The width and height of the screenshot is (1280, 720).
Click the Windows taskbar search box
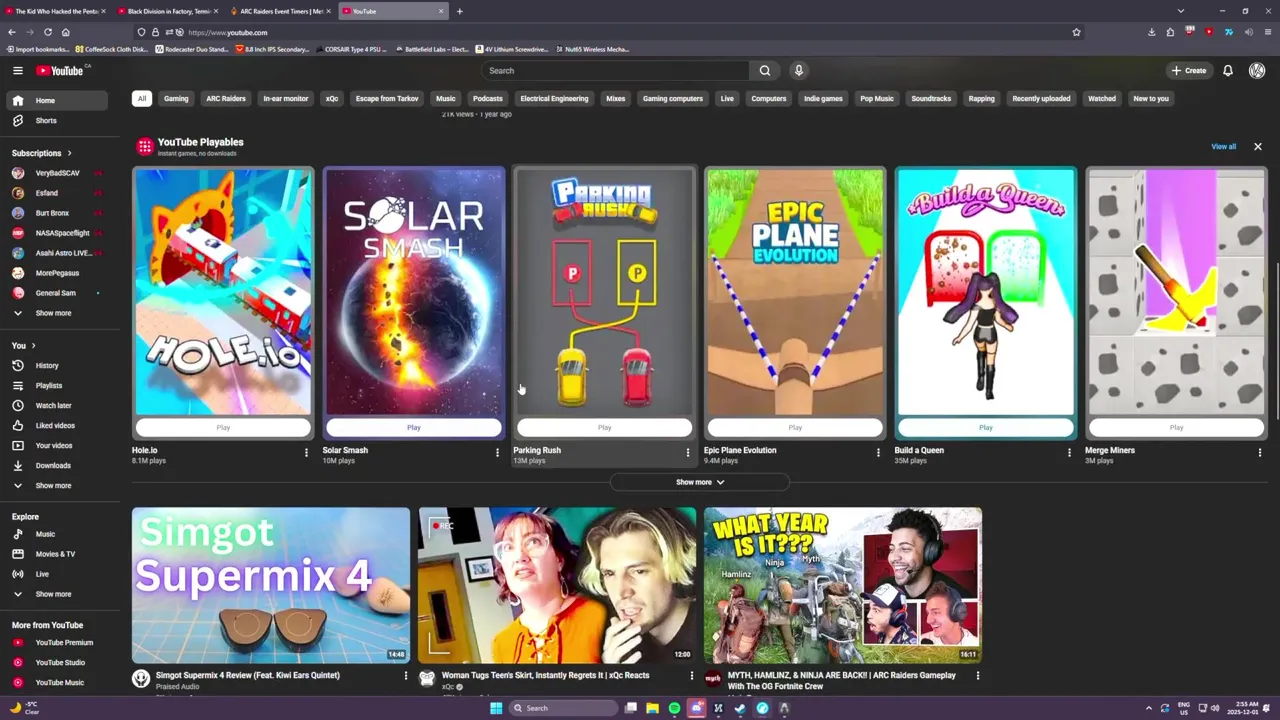click(x=563, y=708)
